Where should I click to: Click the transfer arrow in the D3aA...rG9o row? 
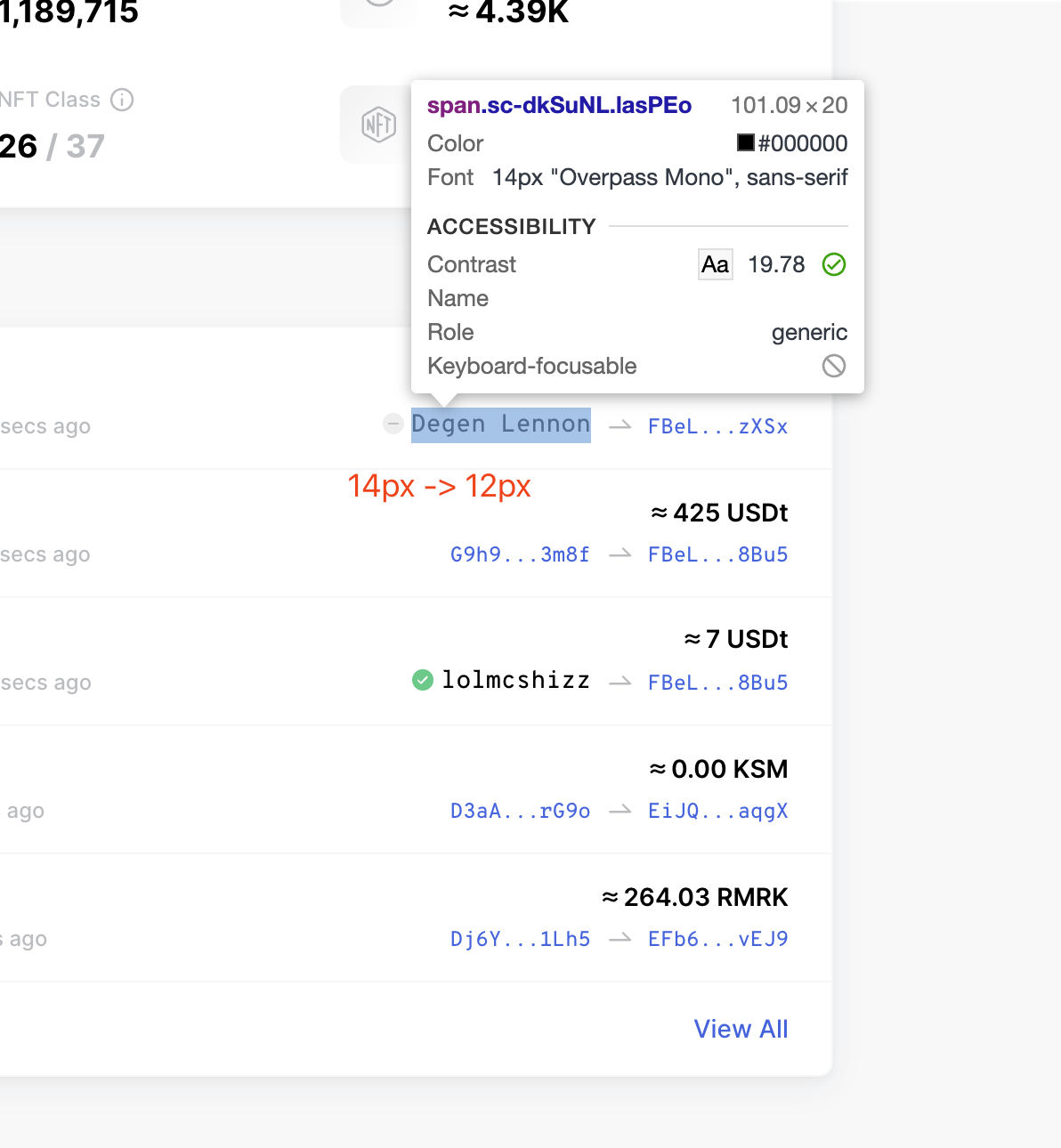[x=620, y=811]
